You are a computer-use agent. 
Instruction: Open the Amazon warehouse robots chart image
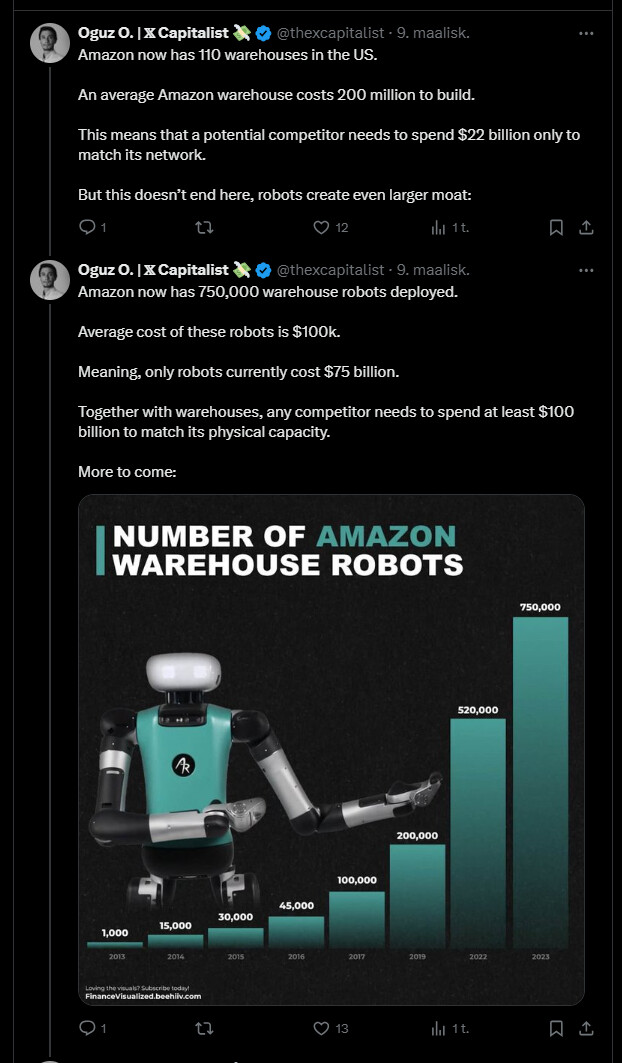pos(331,749)
